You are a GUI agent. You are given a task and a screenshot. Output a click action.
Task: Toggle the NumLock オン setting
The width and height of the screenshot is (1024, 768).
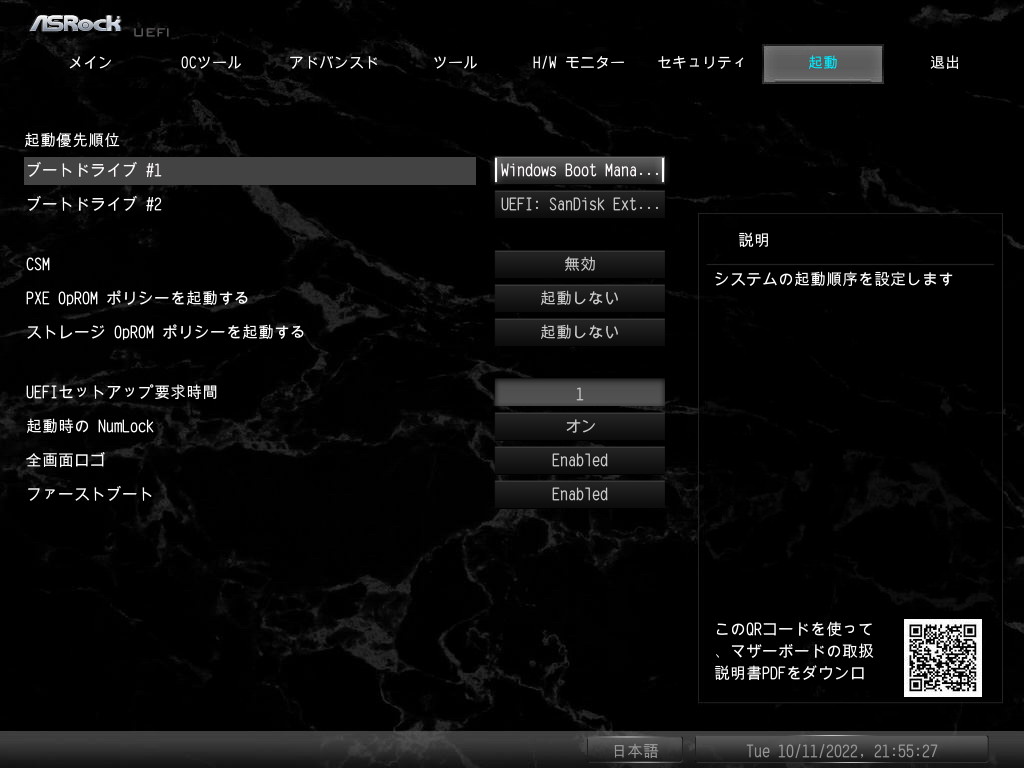pyautogui.click(x=579, y=426)
